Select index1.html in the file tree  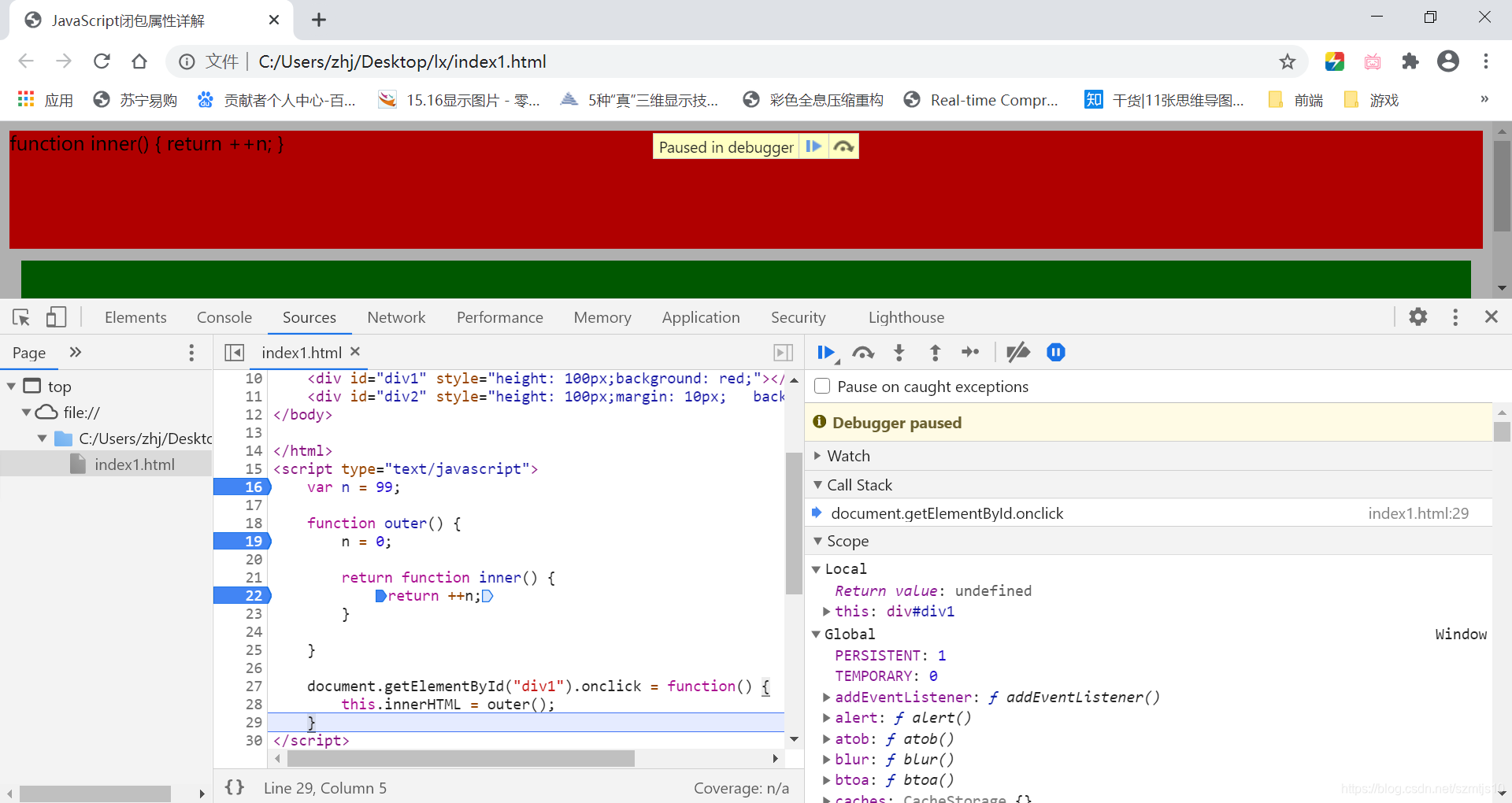(106, 464)
